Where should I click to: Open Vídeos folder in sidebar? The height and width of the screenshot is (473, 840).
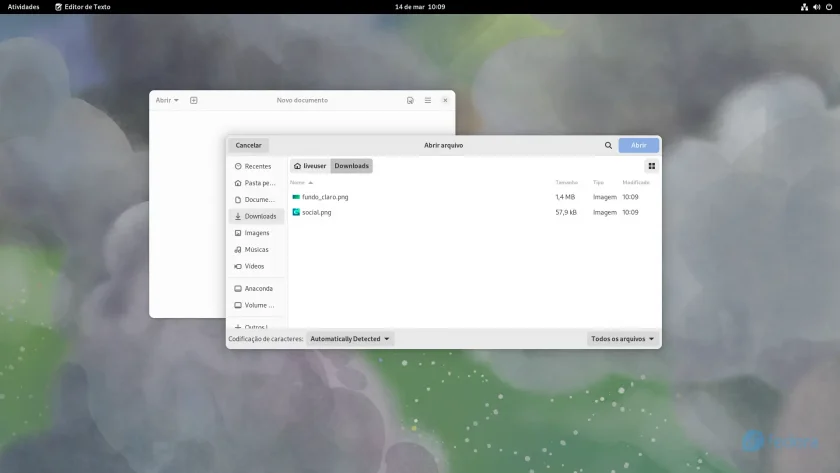[256, 266]
